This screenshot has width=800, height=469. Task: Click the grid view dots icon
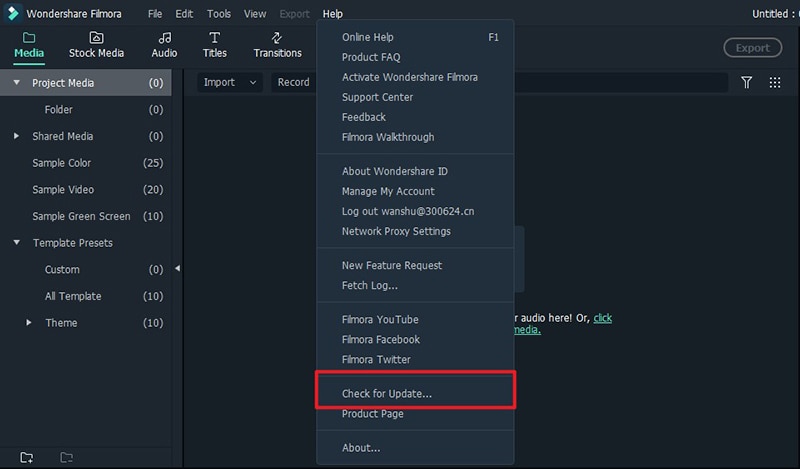tap(774, 82)
